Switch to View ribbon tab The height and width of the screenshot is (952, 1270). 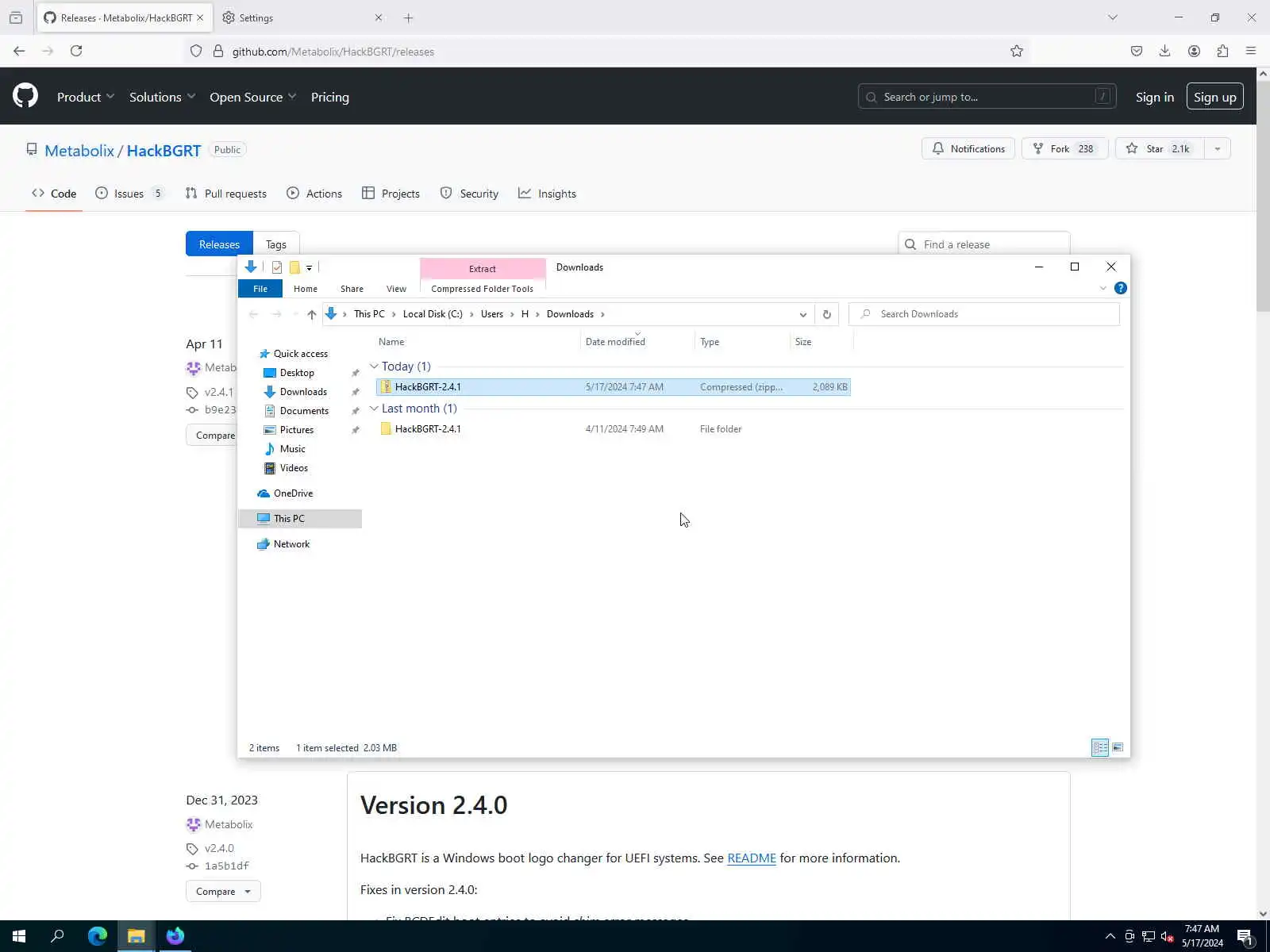click(396, 289)
